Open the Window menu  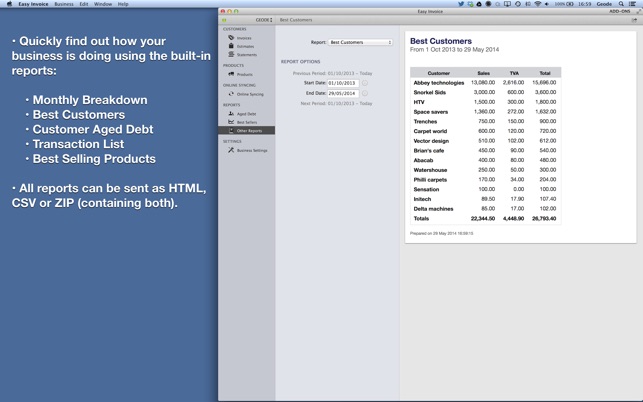click(103, 4)
